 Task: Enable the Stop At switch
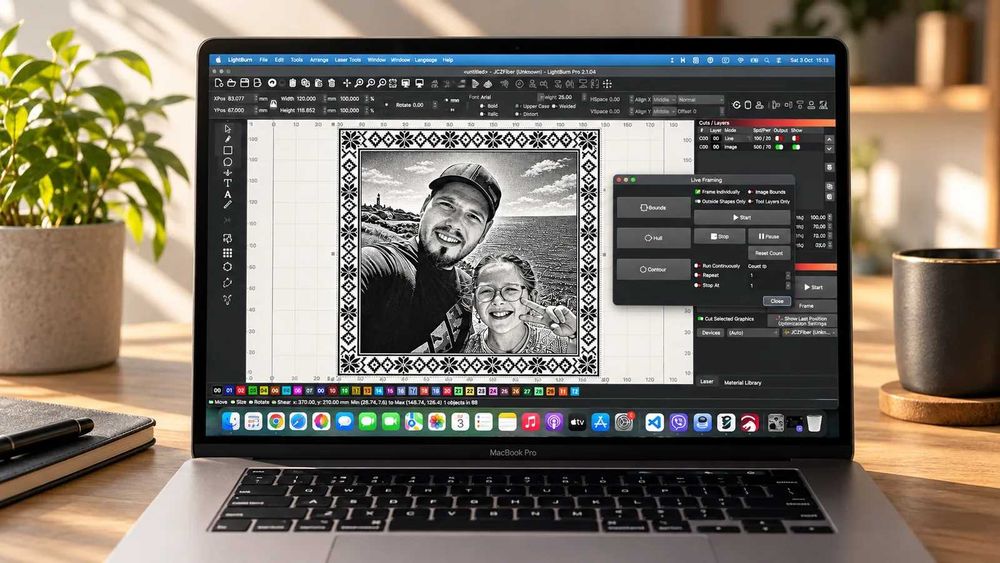pyautogui.click(x=698, y=285)
